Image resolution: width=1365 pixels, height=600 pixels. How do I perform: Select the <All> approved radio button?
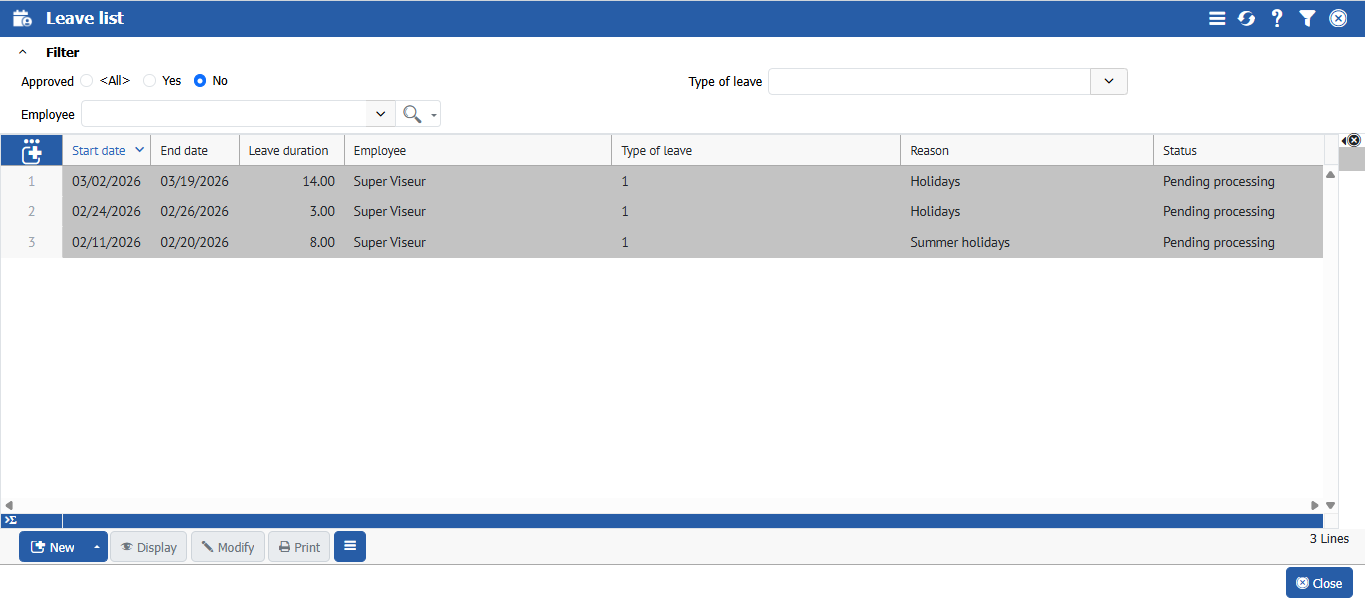click(87, 81)
